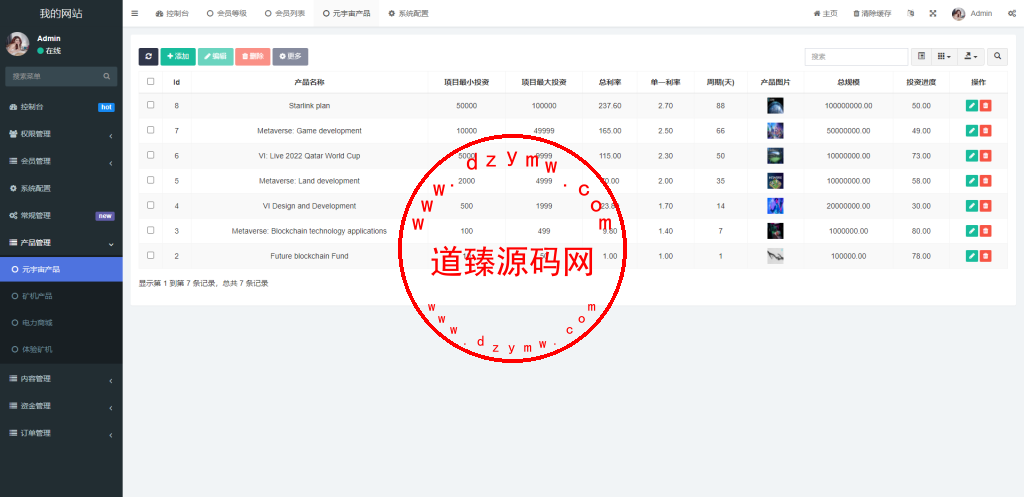1024x497 pixels.
Task: Check the box for row Id 6
Action: click(x=151, y=155)
